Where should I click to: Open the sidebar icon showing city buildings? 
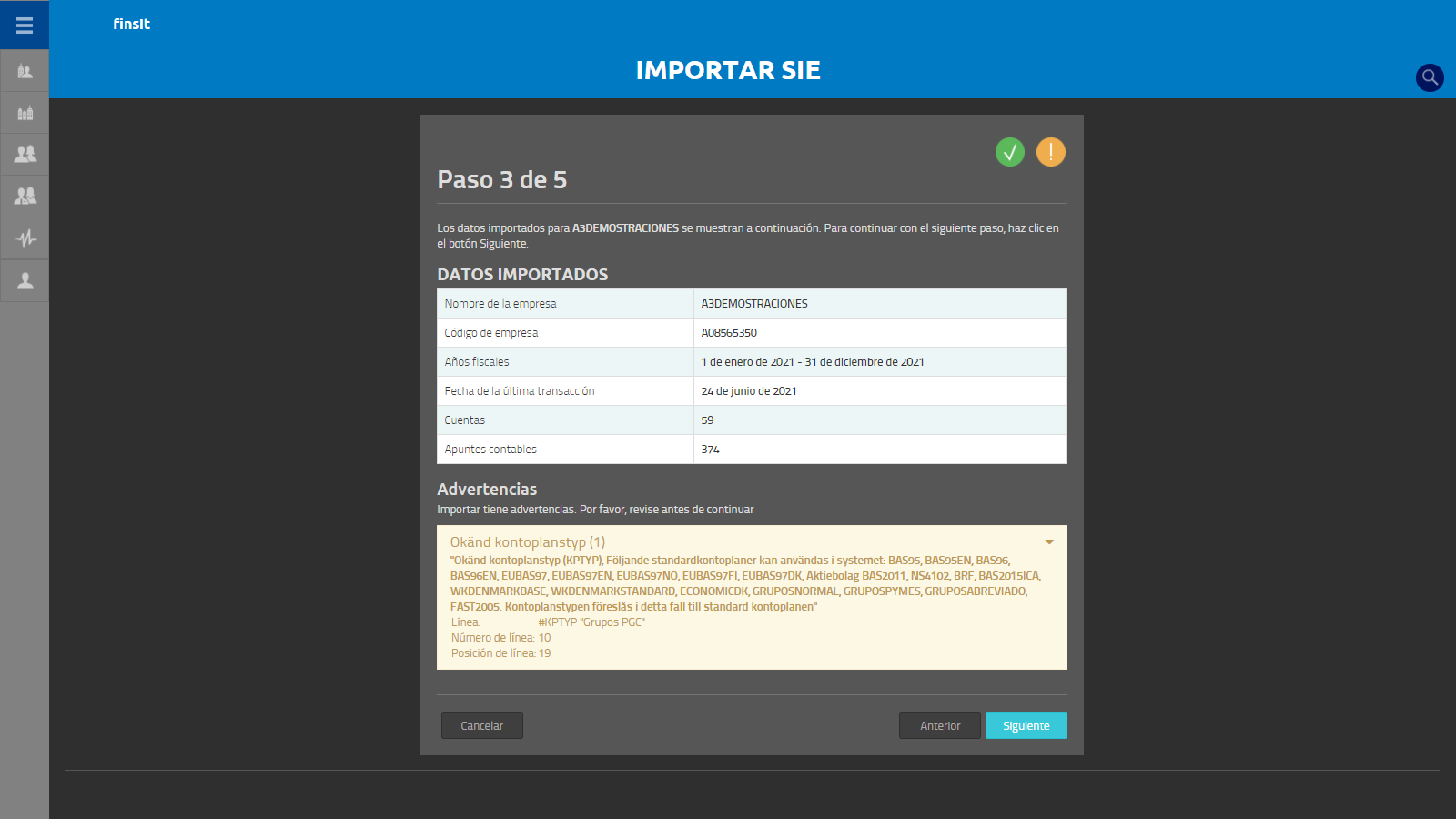click(x=25, y=113)
